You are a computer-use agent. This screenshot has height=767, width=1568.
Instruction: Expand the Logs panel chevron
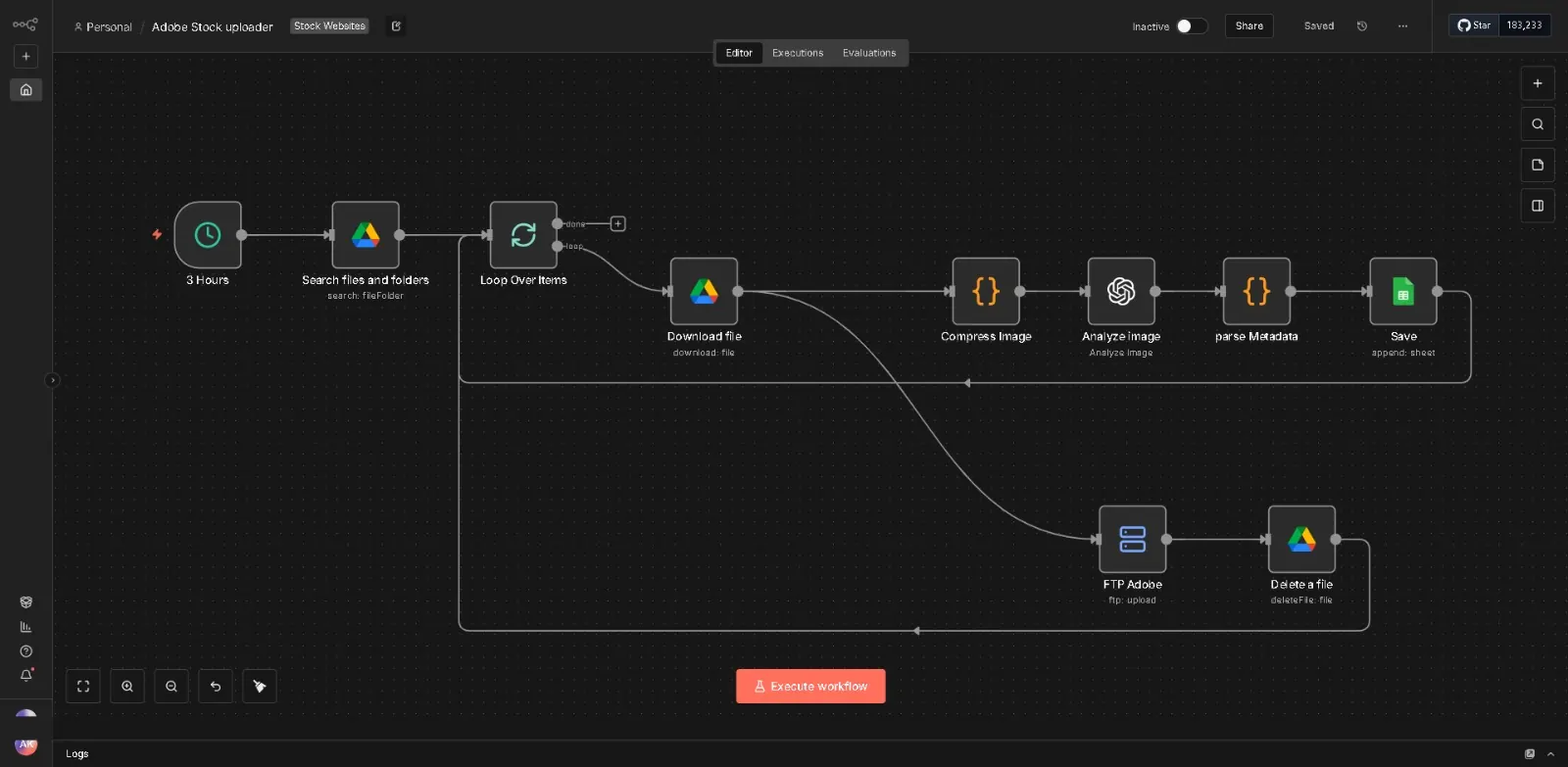coord(1550,753)
